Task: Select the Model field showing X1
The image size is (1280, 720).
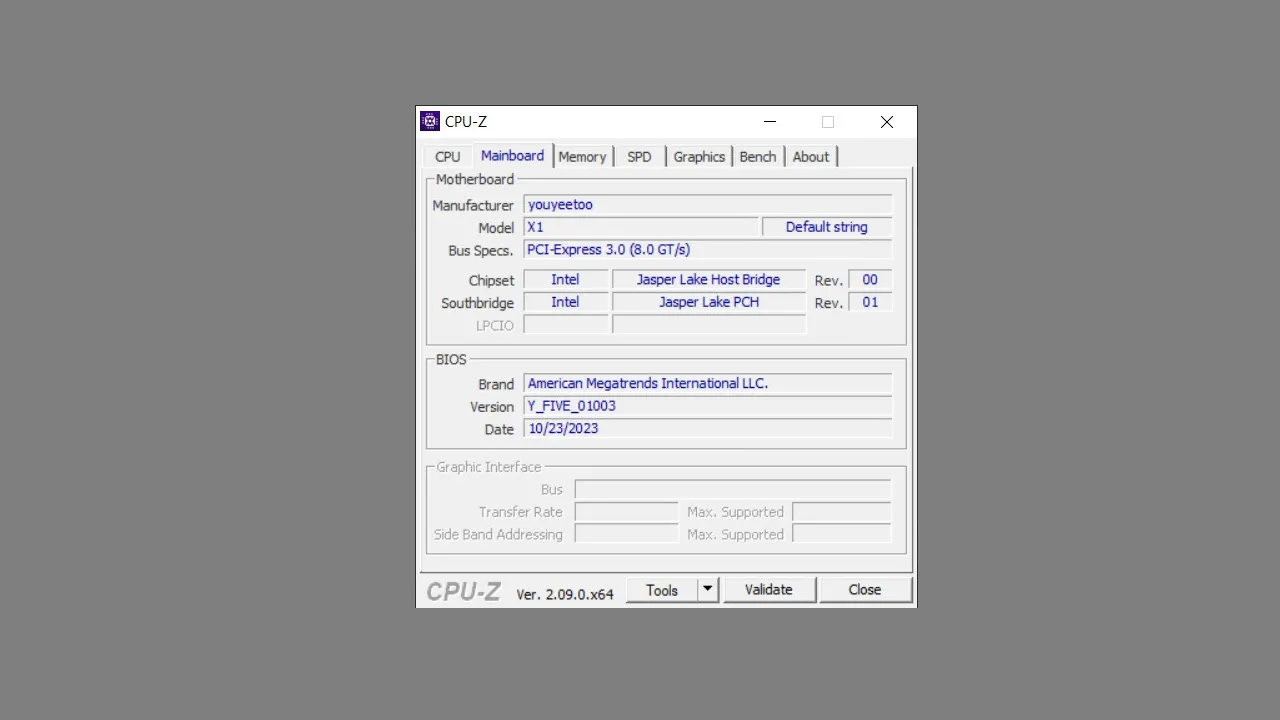Action: pos(640,227)
